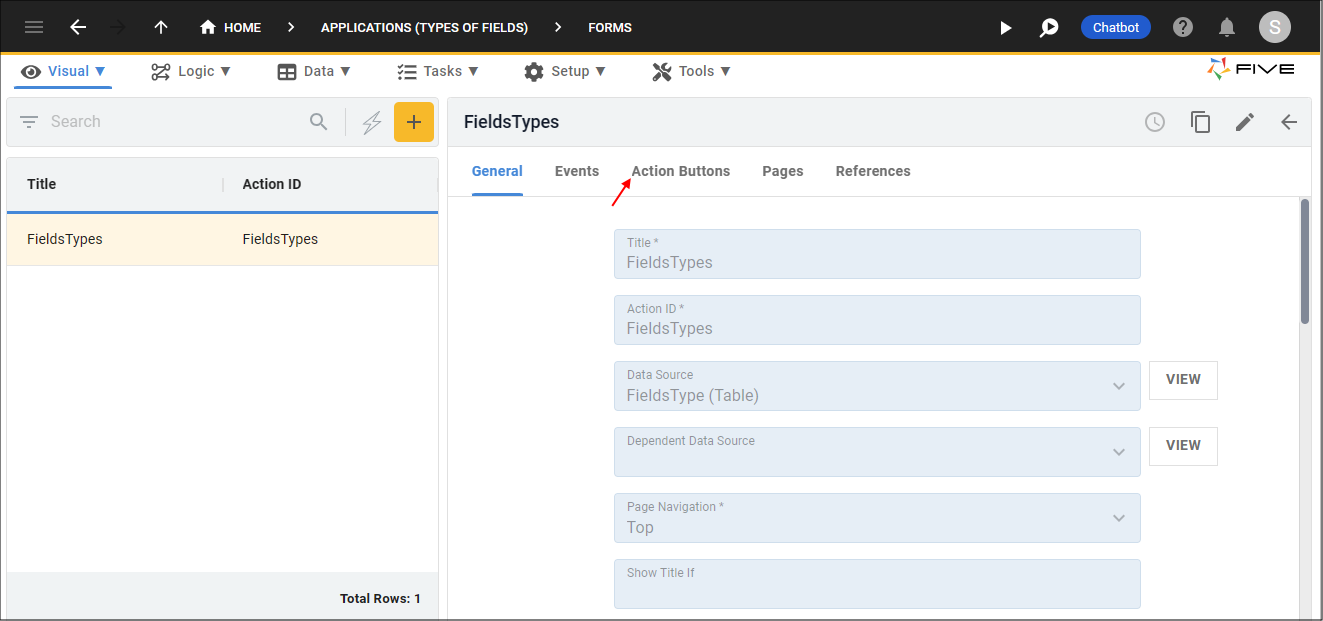
Task: Open the Page Navigation dropdown
Action: point(1118,518)
